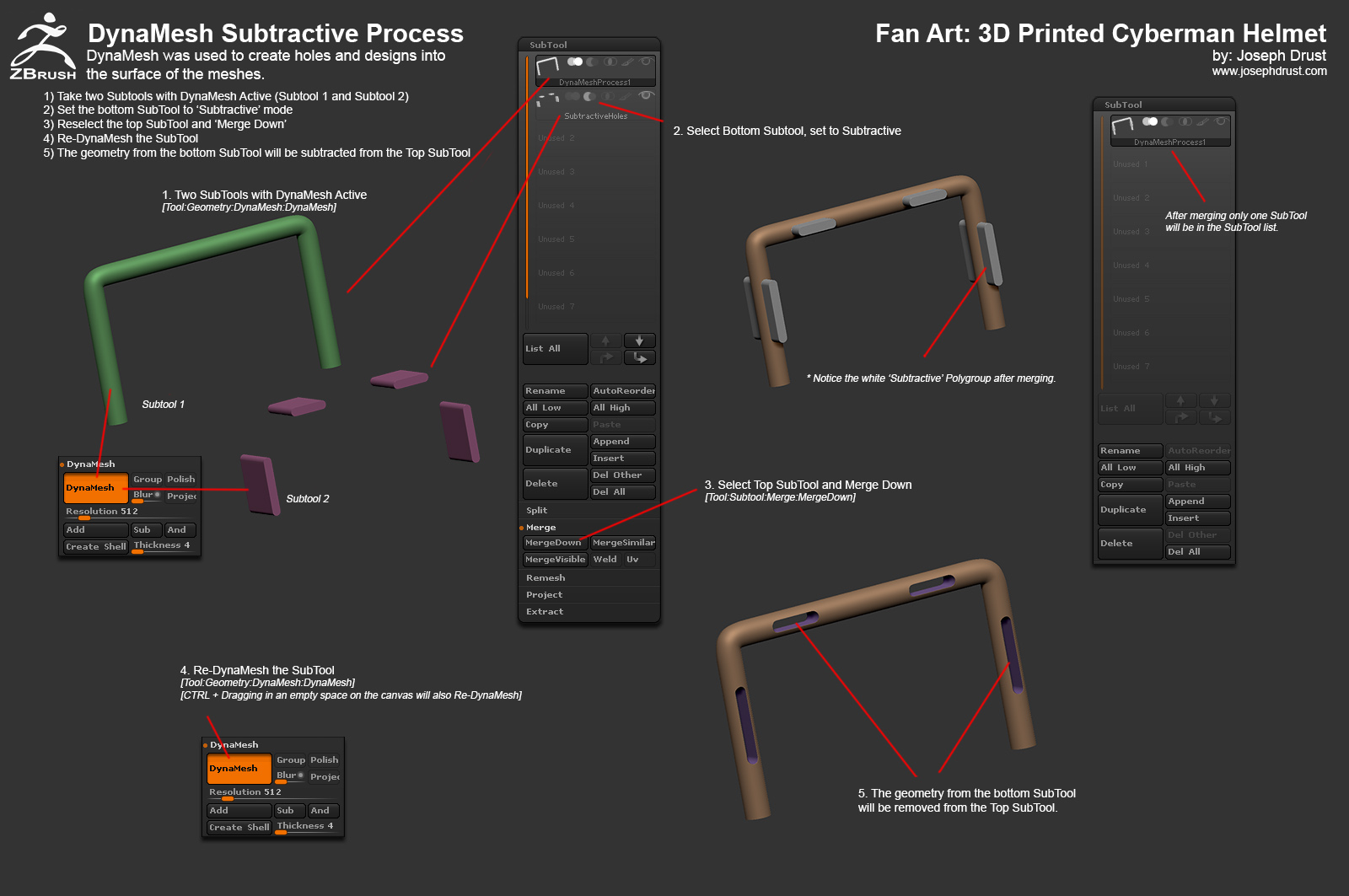Viewport: 1349px width, 896px height.
Task: Set intersection mode icon in right SubTool panel
Action: 1185,121
